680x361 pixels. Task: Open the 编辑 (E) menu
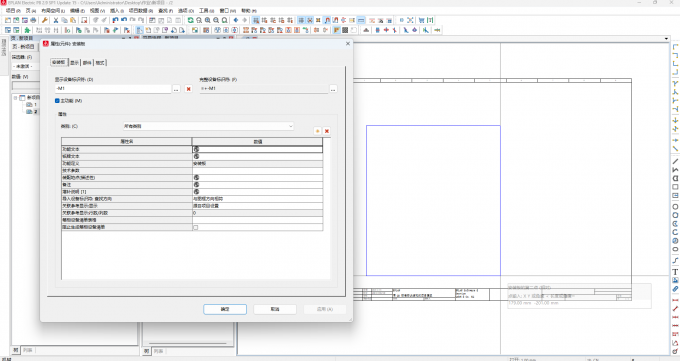(78, 11)
